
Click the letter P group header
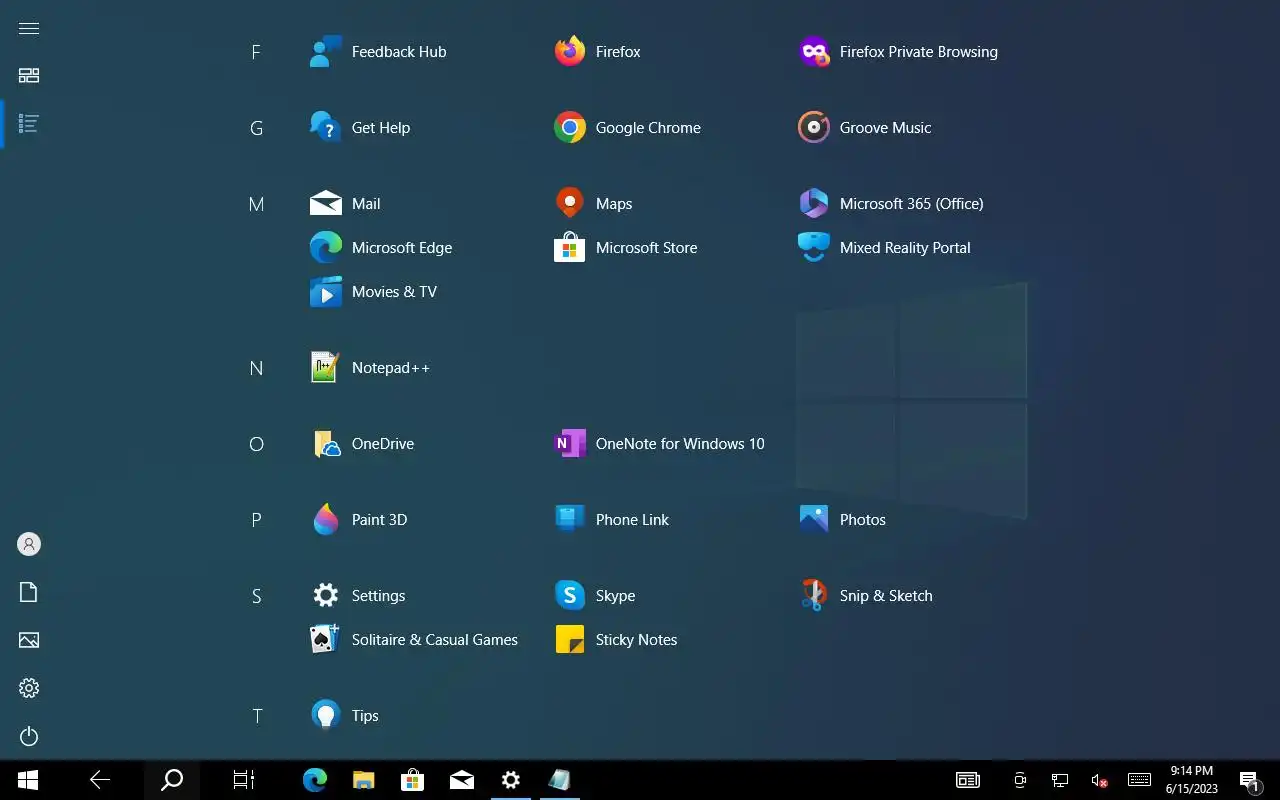pos(256,520)
